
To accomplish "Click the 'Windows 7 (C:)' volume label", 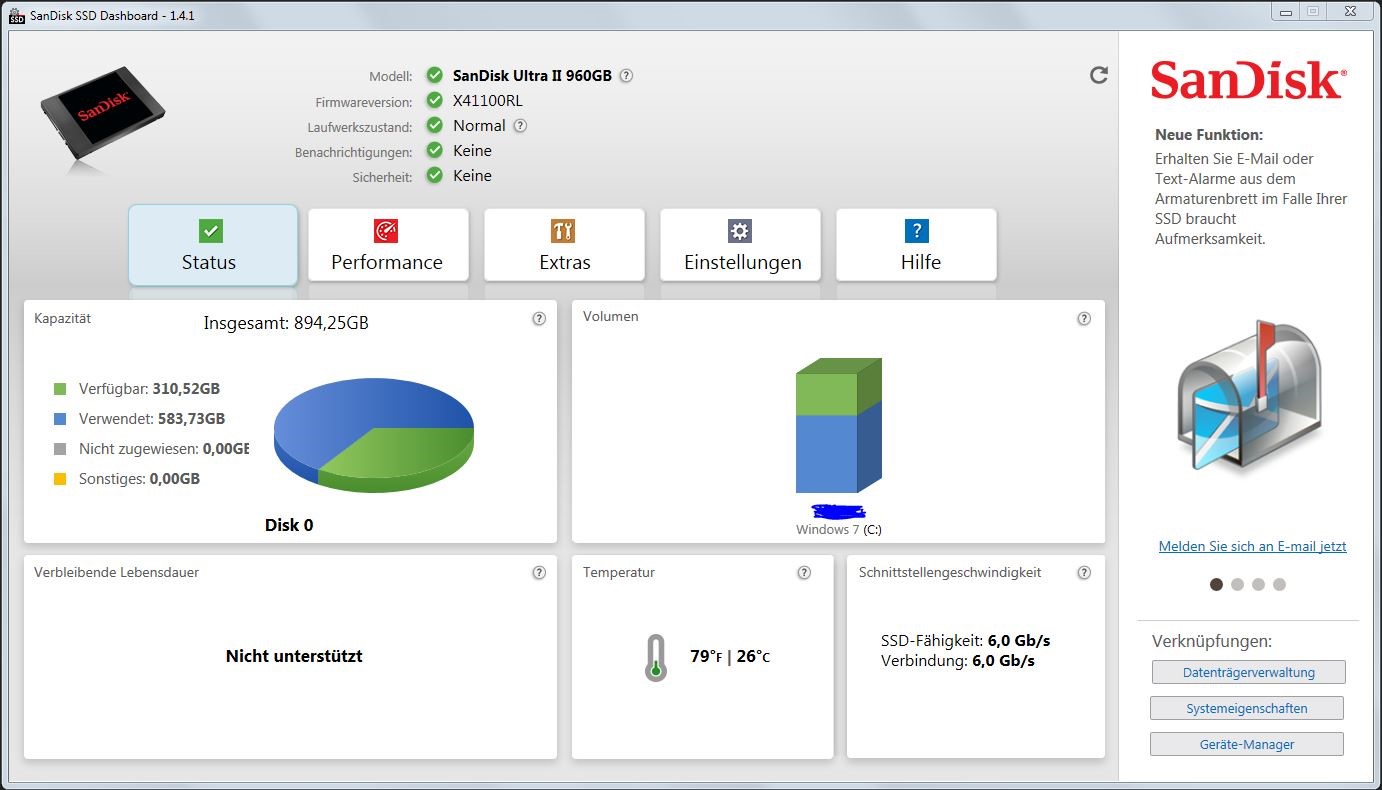I will [839, 530].
